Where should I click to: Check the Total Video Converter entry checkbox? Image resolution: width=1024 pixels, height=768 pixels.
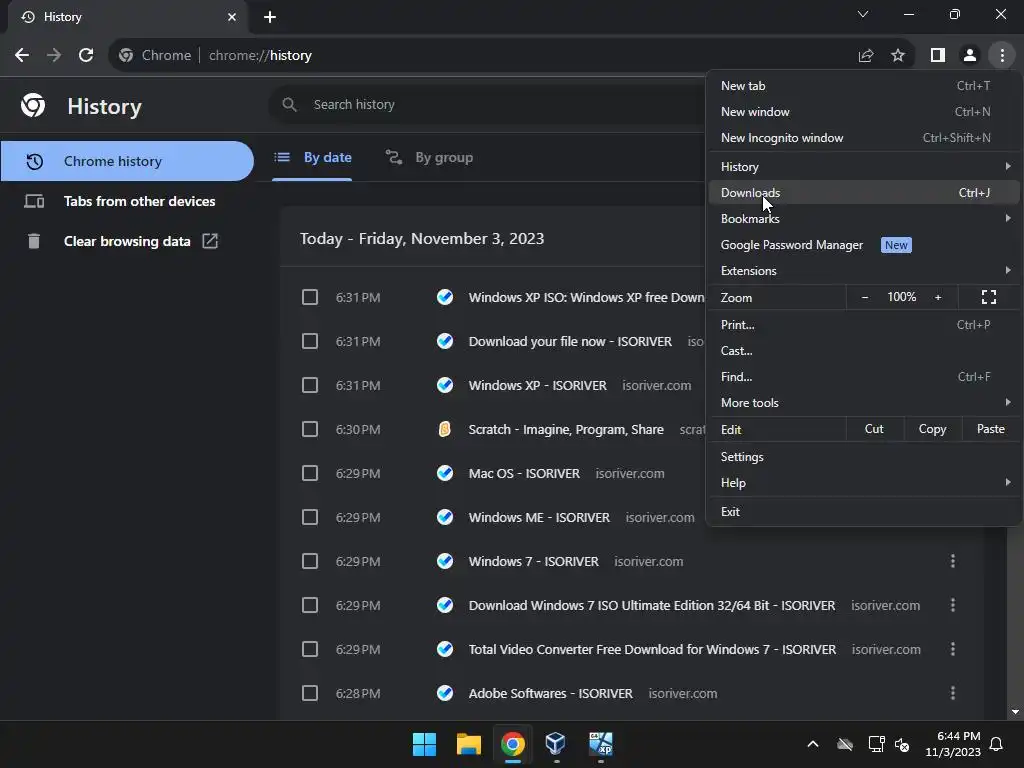click(x=310, y=649)
